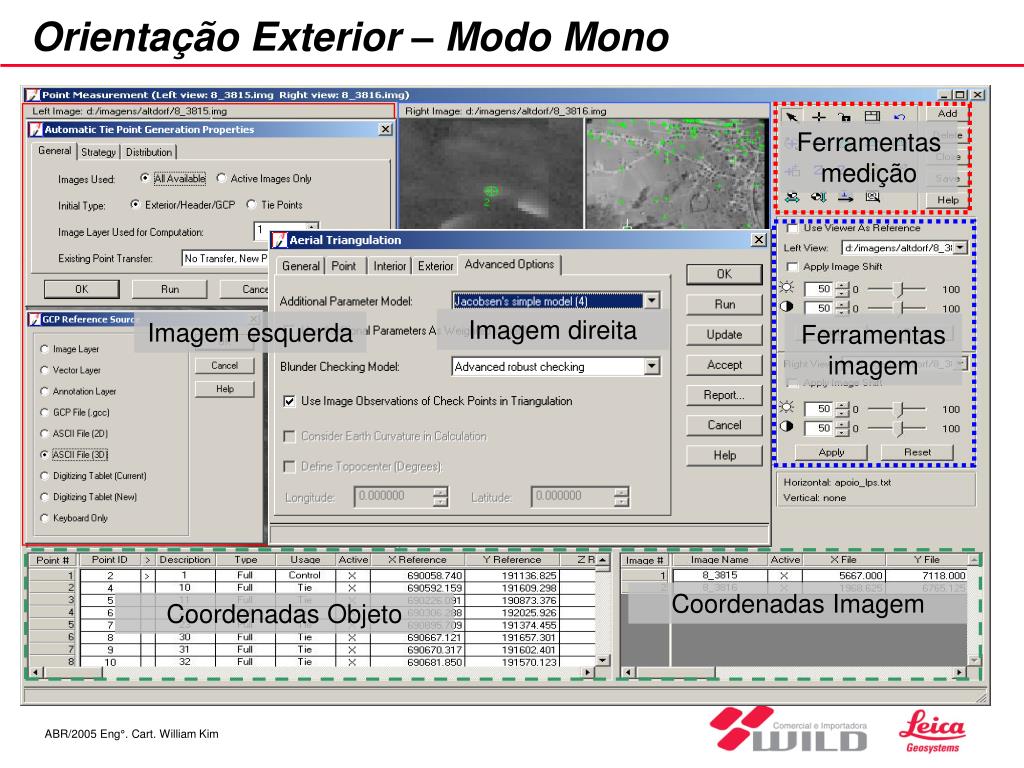Click the blue undo arrow icon
This screenshot has width=1024, height=768.
click(x=899, y=117)
